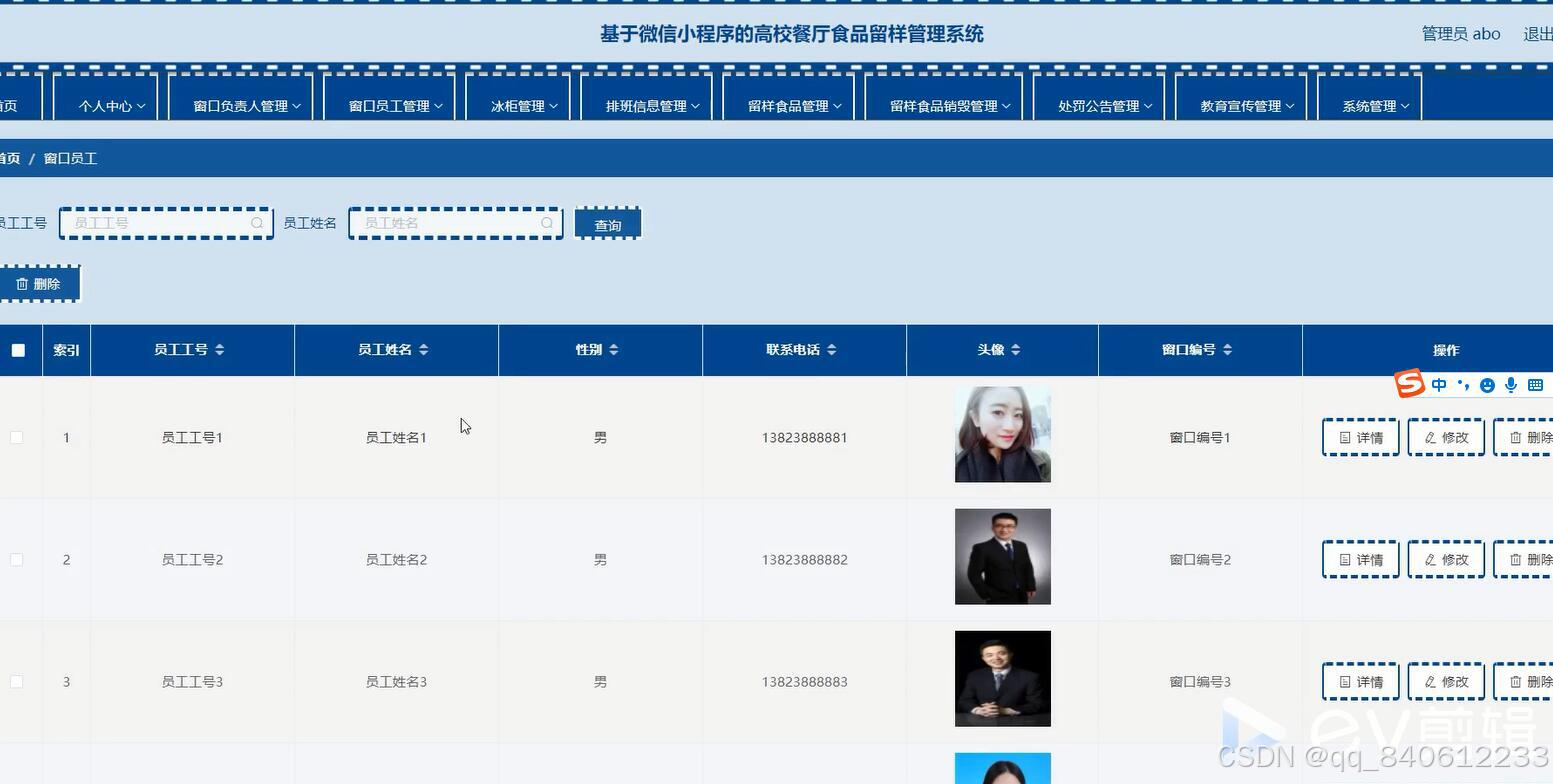Screen dimensions: 1553x784
Task: Click the 删除 bulk delete button
Action: [x=40, y=283]
